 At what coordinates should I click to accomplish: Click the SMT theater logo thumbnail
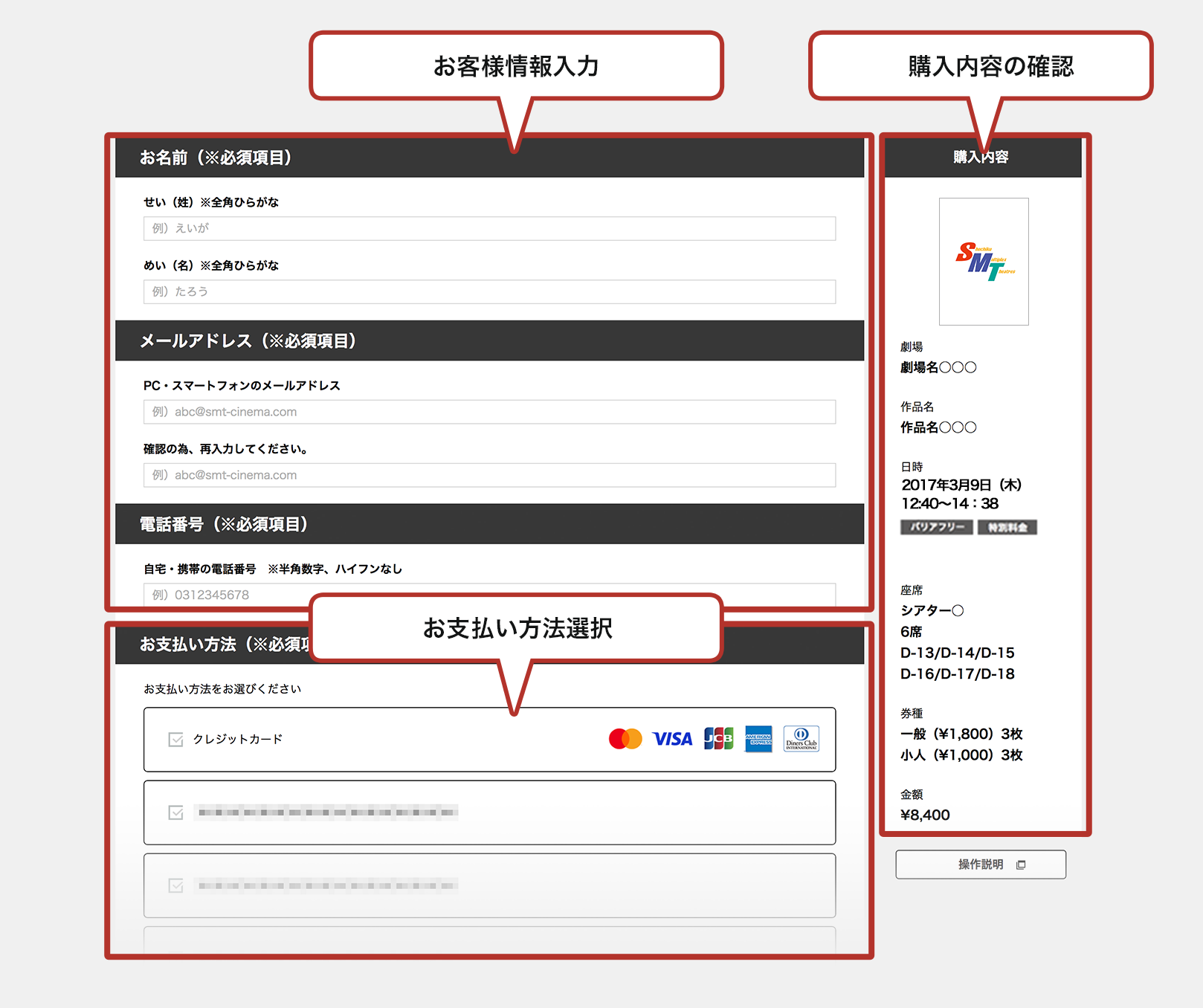point(984,262)
